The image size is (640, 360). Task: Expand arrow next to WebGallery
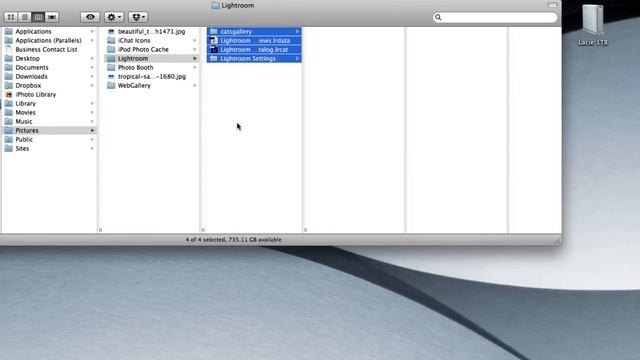pyautogui.click(x=195, y=85)
